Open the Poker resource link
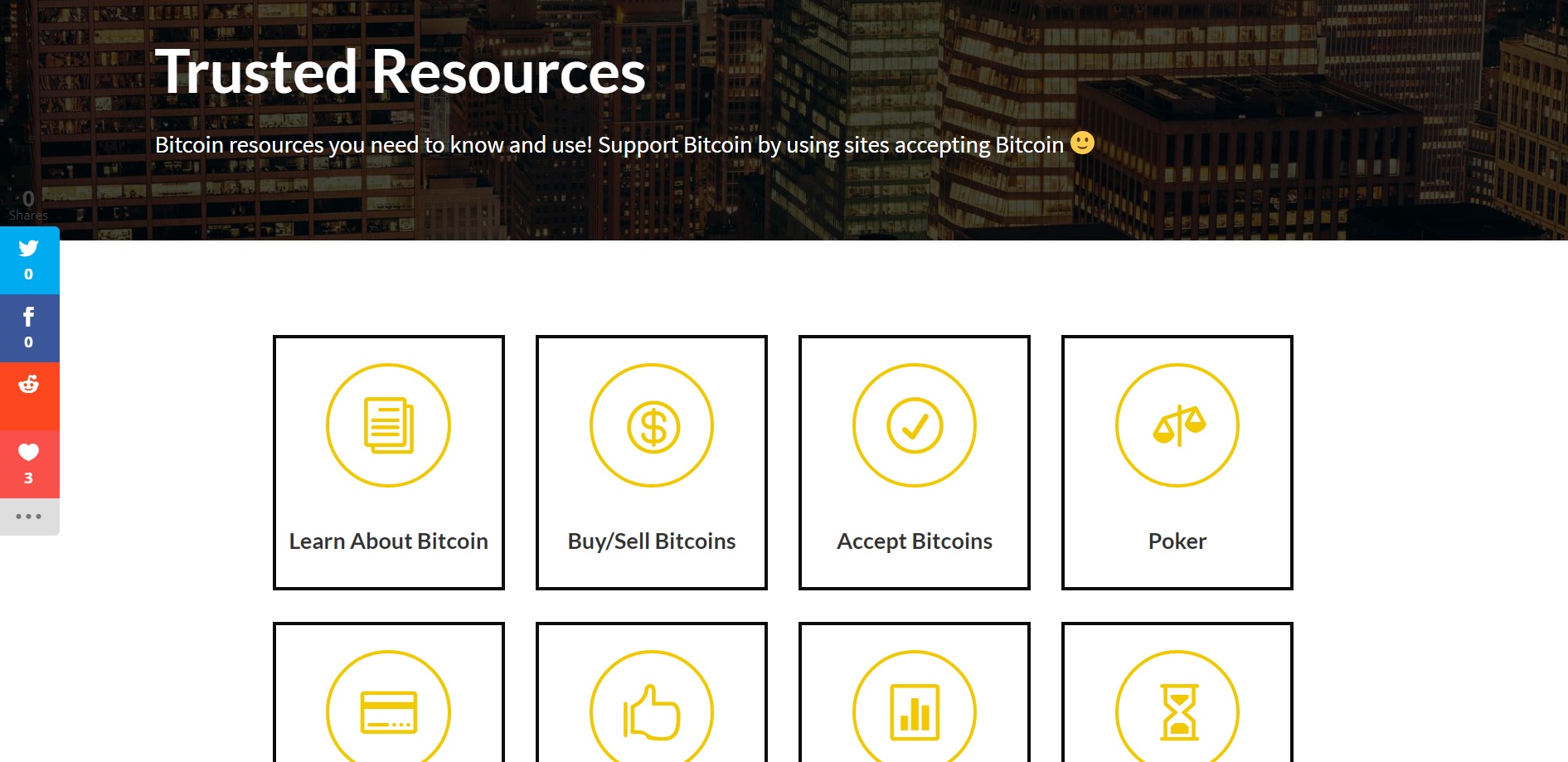The height and width of the screenshot is (762, 1568). click(1177, 541)
